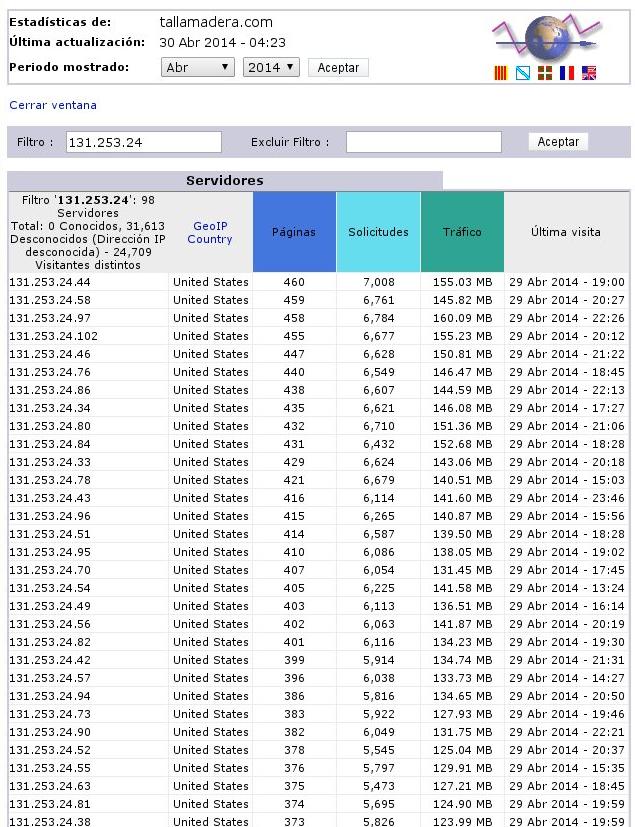Viewport: 635px width, 827px height.
Task: Switch to French with the French flag
Action: click(x=567, y=73)
